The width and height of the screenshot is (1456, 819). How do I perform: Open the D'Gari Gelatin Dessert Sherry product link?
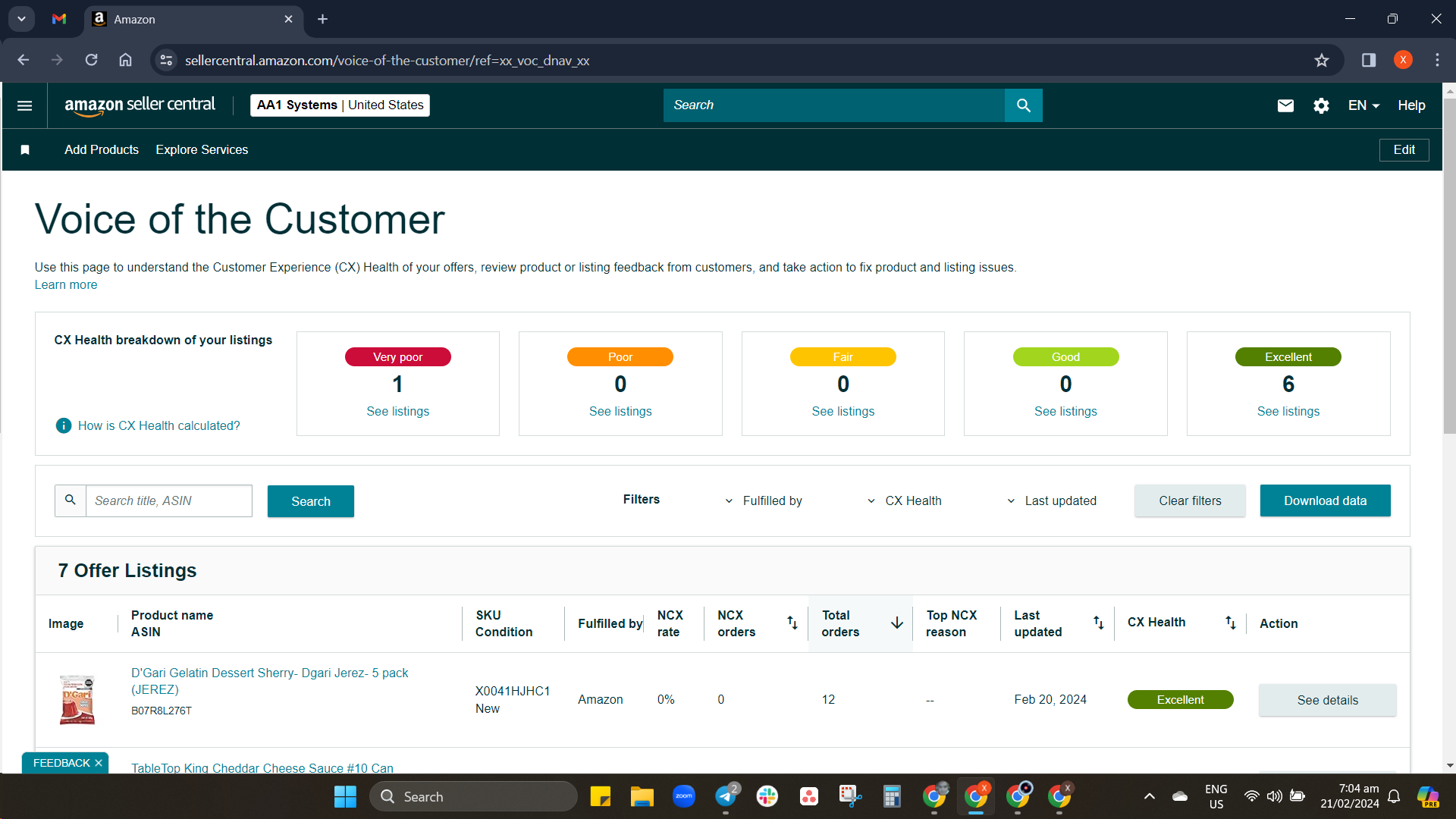tap(269, 681)
